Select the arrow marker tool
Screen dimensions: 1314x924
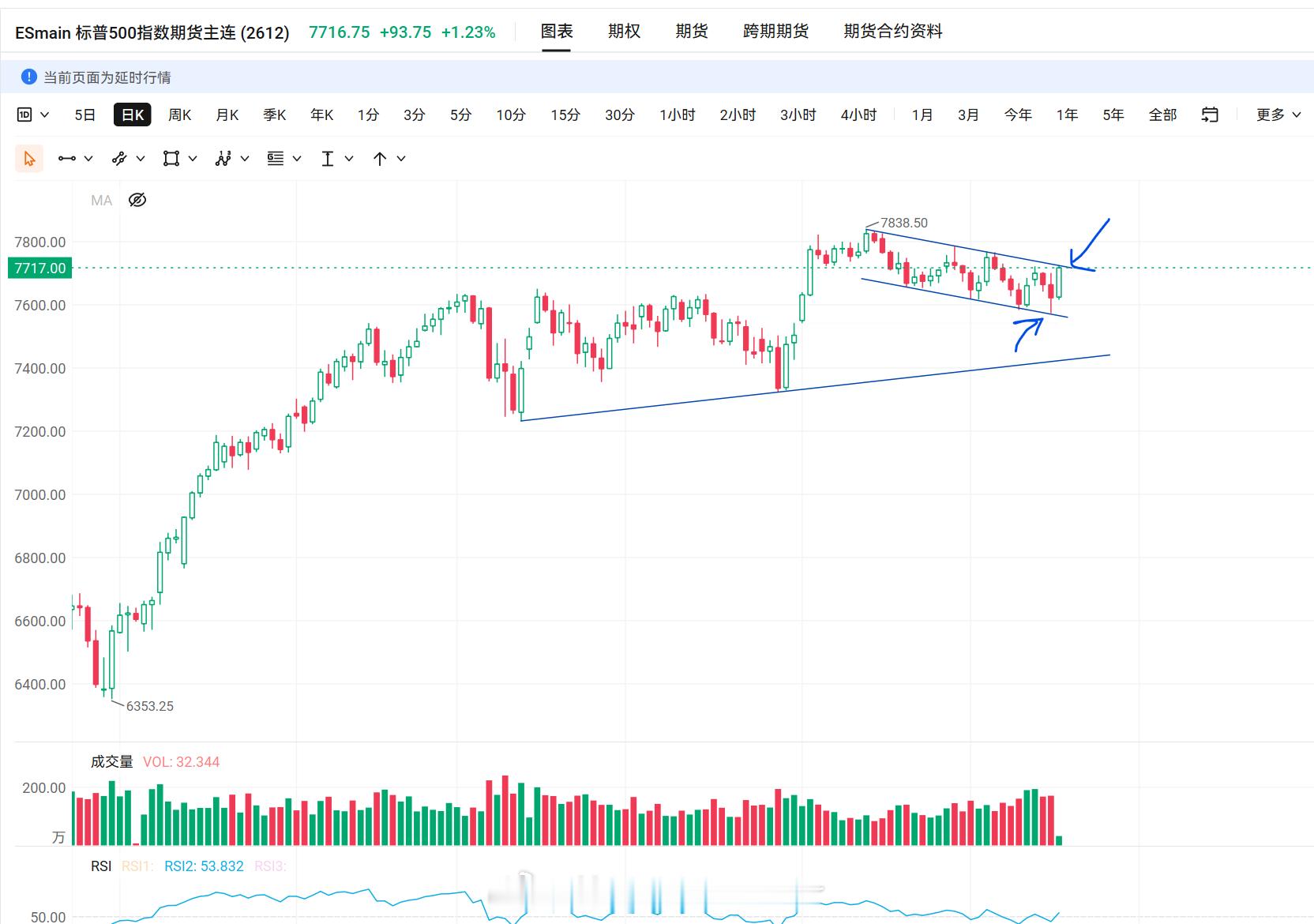pyautogui.click(x=380, y=159)
